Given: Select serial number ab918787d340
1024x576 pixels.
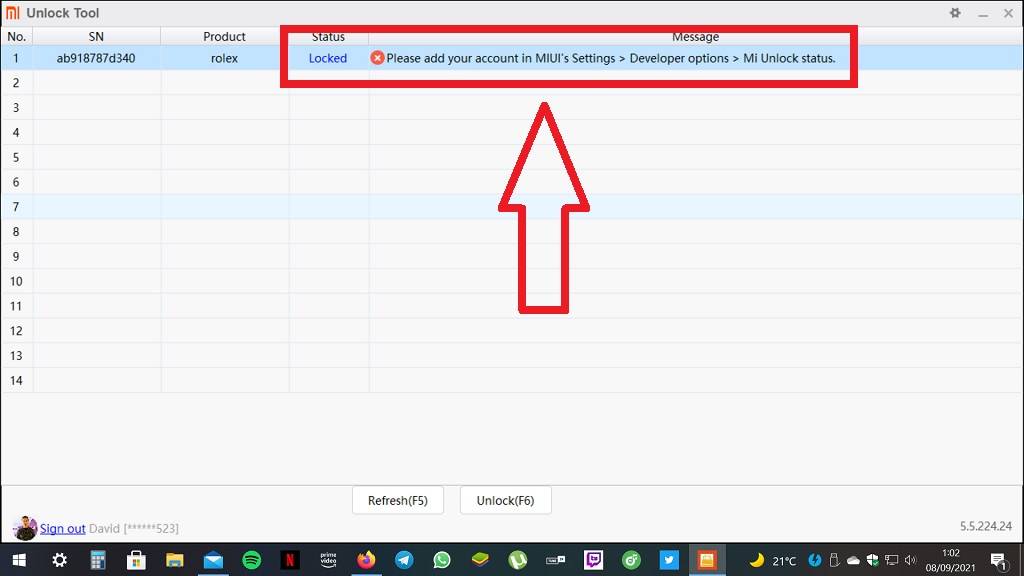Looking at the screenshot, I should pos(96,58).
